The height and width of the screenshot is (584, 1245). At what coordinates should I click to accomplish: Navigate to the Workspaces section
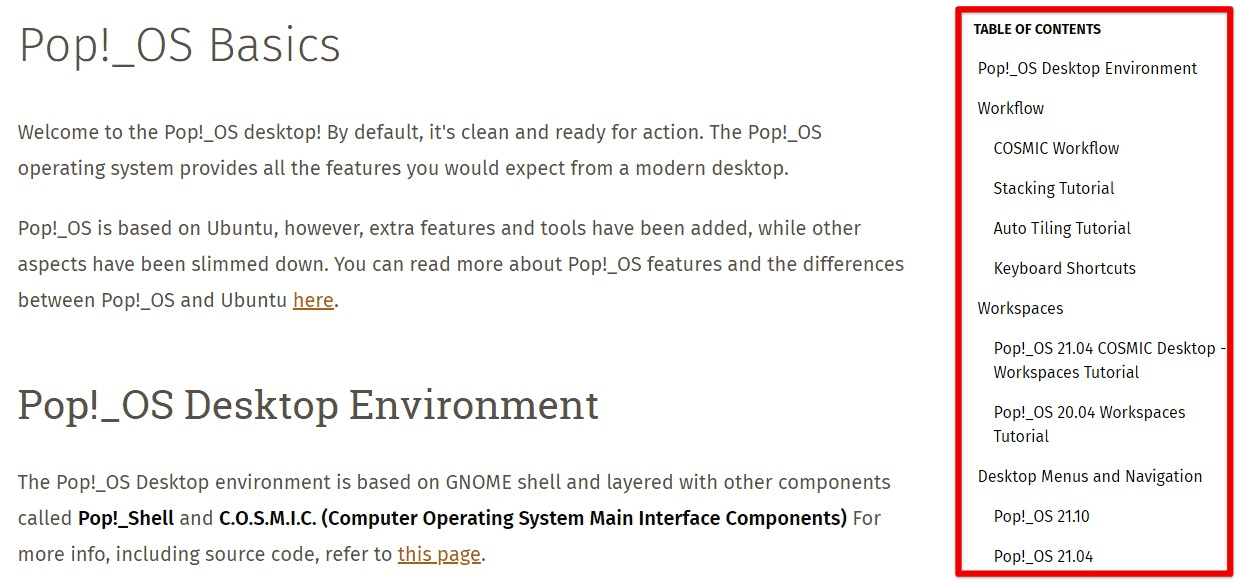tap(1020, 308)
